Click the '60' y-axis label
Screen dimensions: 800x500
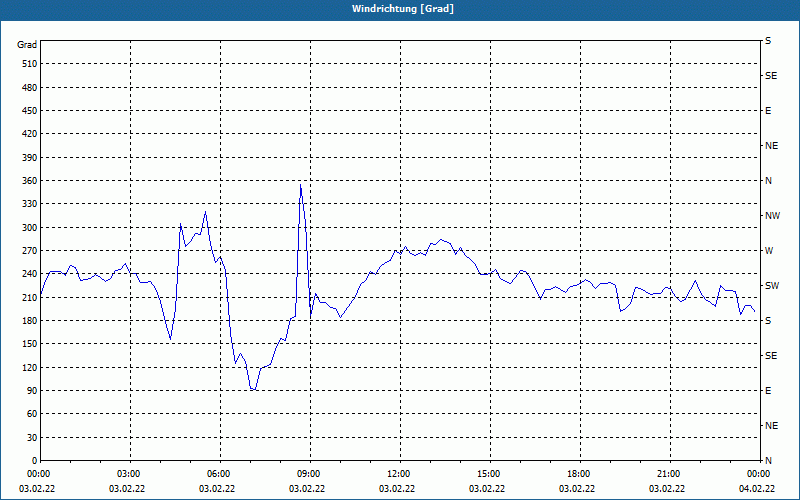coord(32,414)
